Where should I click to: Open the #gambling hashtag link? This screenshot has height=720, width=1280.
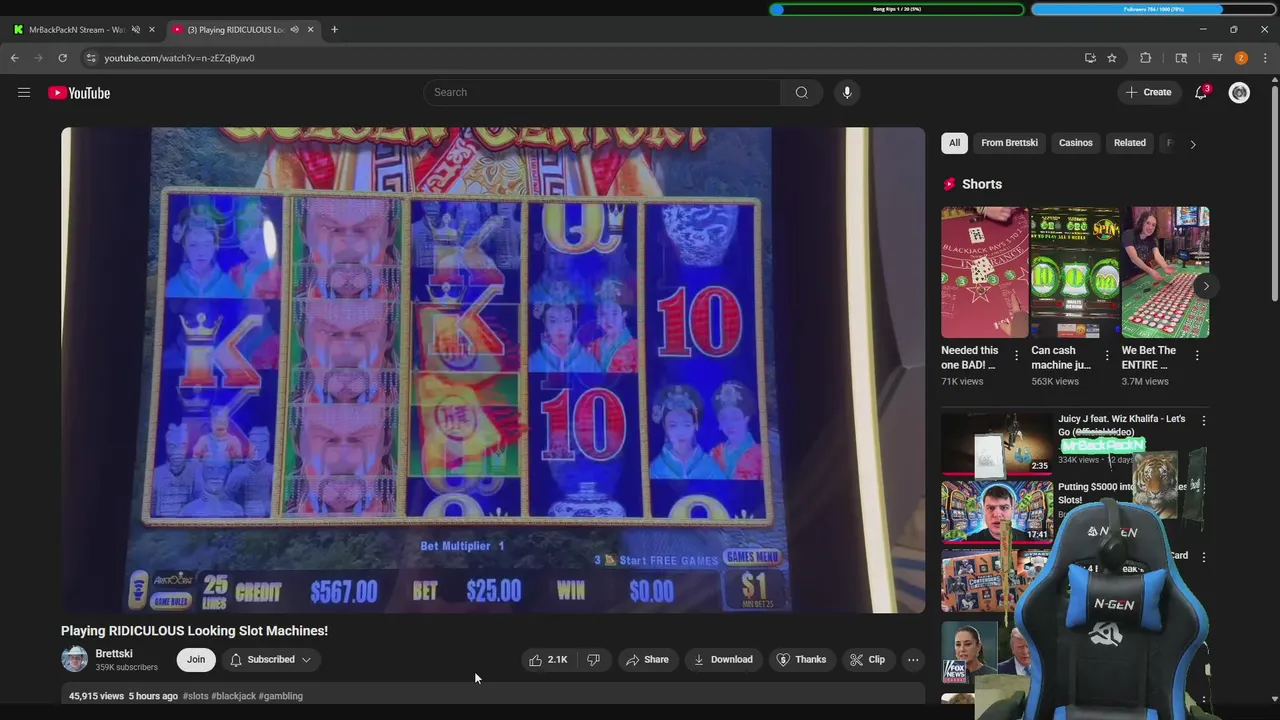(x=281, y=696)
